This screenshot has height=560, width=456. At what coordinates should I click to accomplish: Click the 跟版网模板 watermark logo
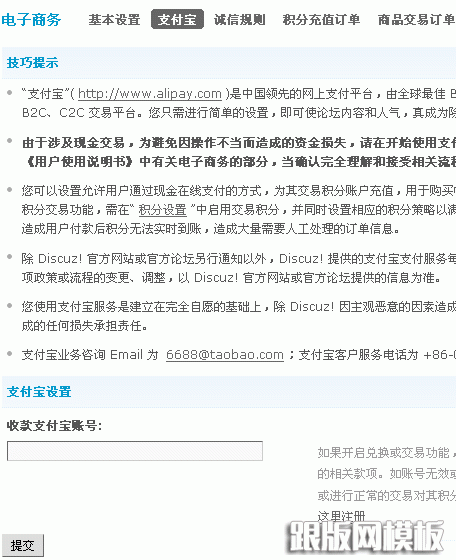tap(366, 536)
